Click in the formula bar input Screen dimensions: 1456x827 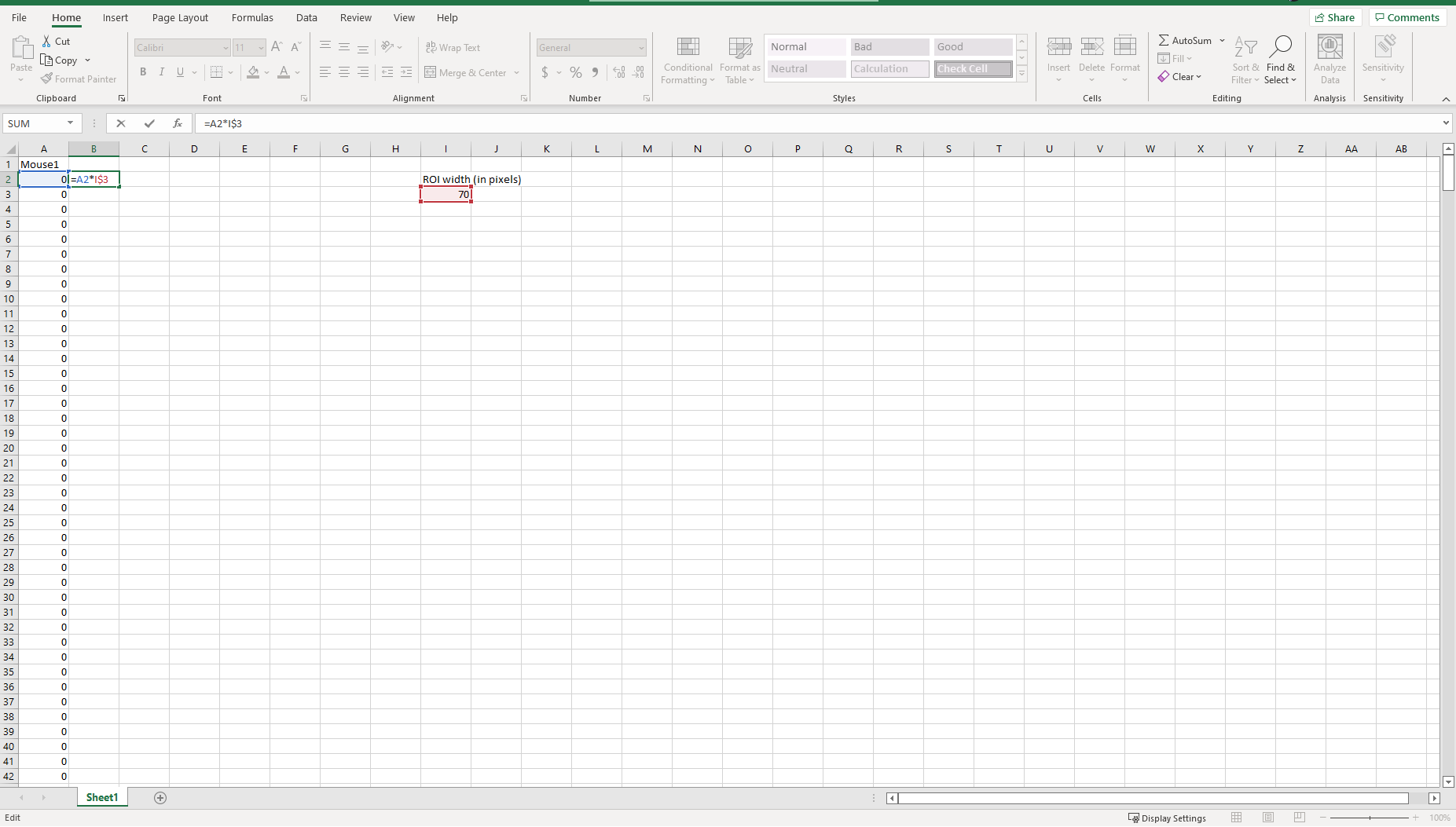818,123
